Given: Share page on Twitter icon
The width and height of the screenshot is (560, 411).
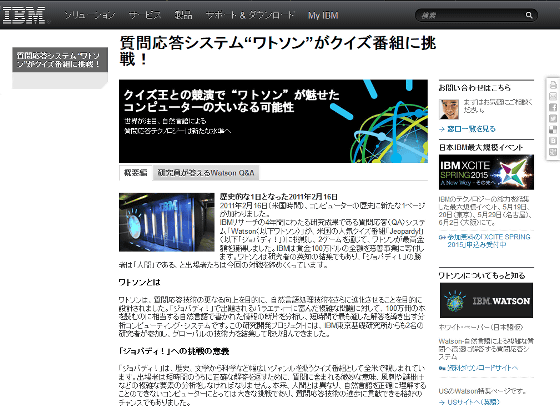Looking at the screenshot, I should 552,119.
